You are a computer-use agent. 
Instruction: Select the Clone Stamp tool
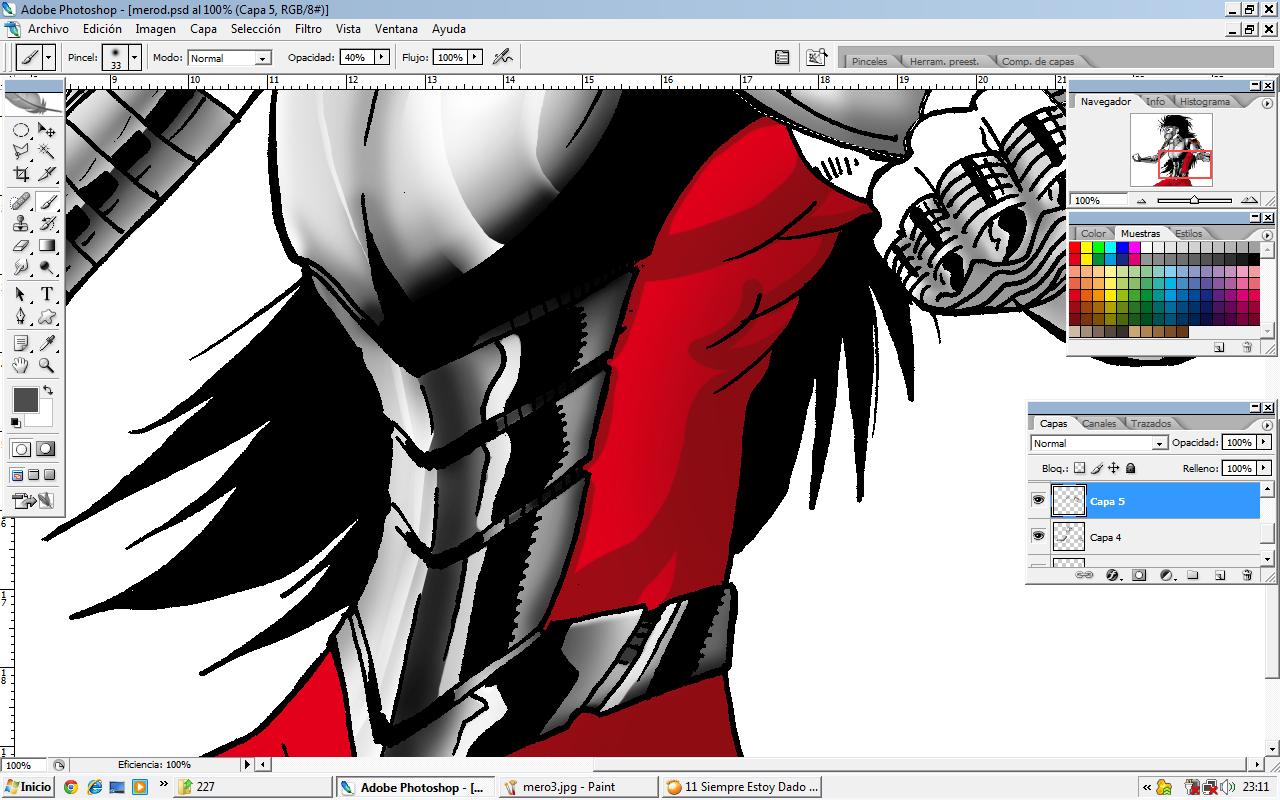pyautogui.click(x=21, y=223)
